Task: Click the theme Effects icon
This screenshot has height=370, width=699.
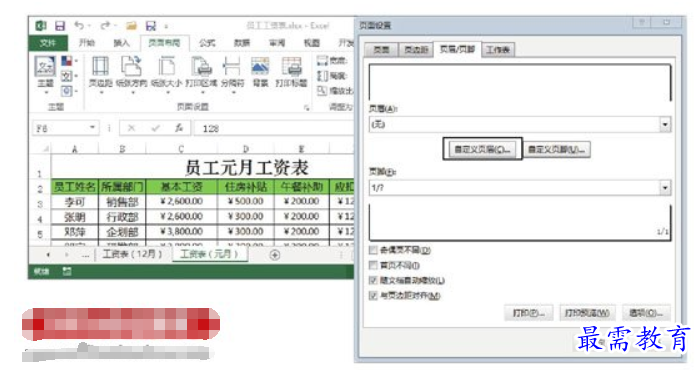Action: [x=66, y=91]
